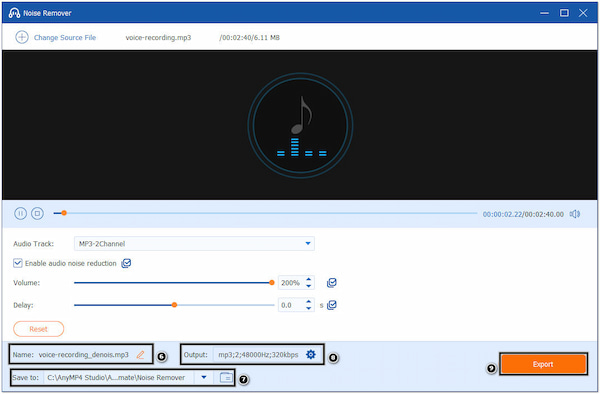
Task: Click the Change Source File link
Action: [x=65, y=37]
